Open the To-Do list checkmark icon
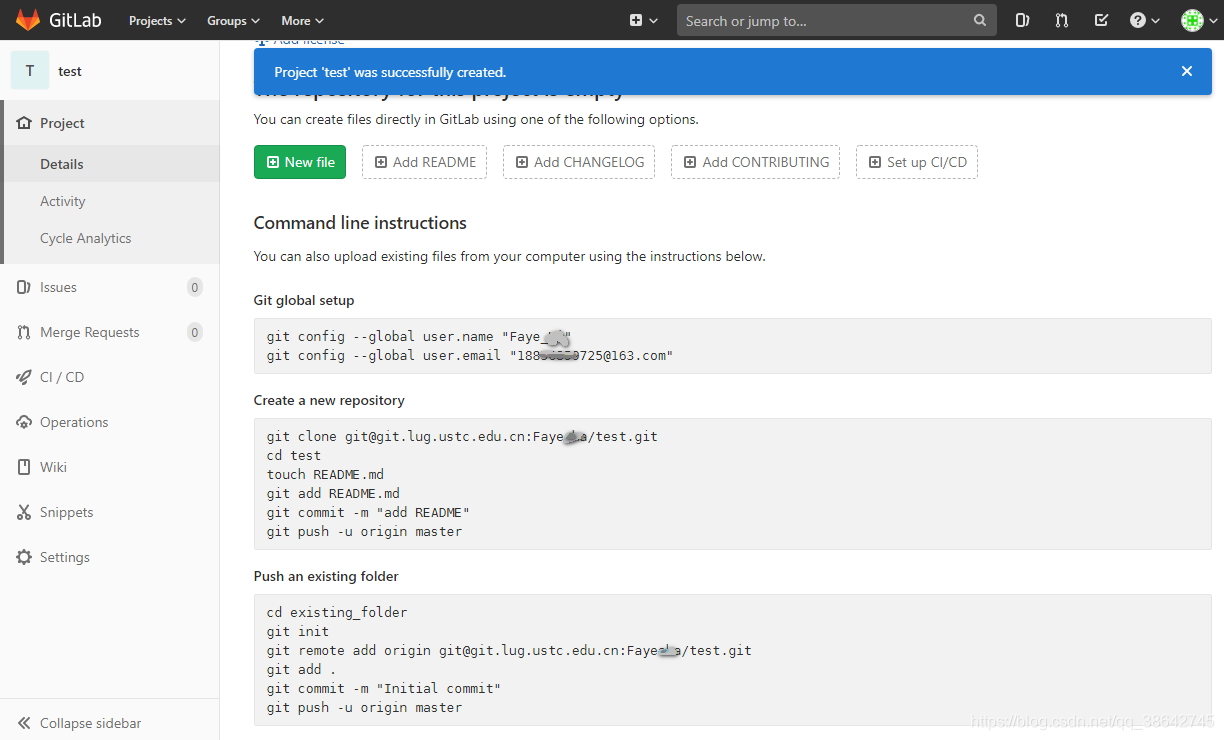 [1101, 20]
